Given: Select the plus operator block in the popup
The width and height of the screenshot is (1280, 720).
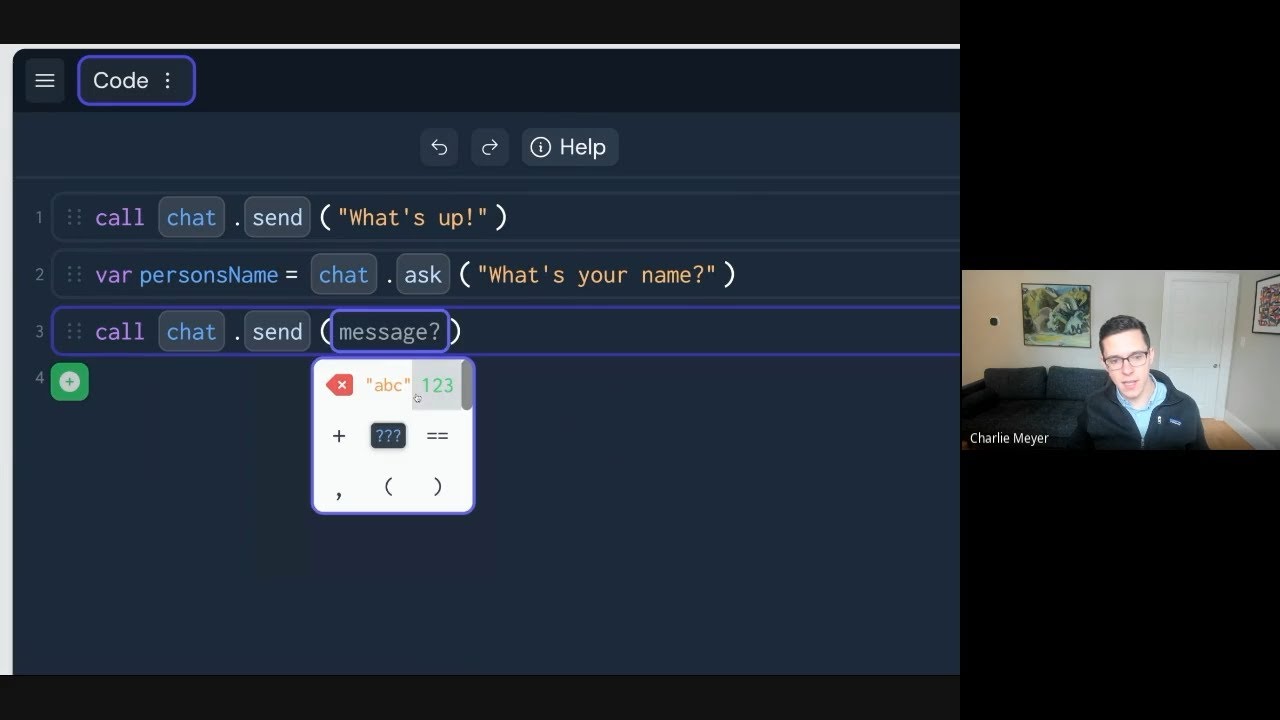Looking at the screenshot, I should [339, 435].
